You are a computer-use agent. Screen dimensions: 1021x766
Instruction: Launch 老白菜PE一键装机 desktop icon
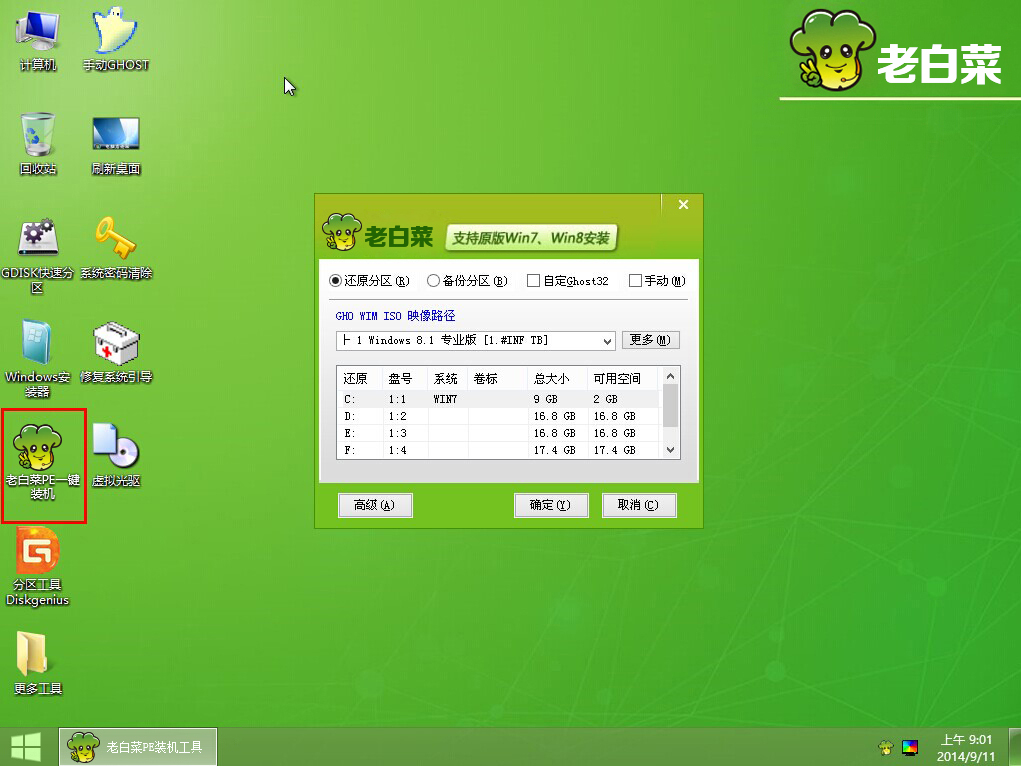(42, 462)
